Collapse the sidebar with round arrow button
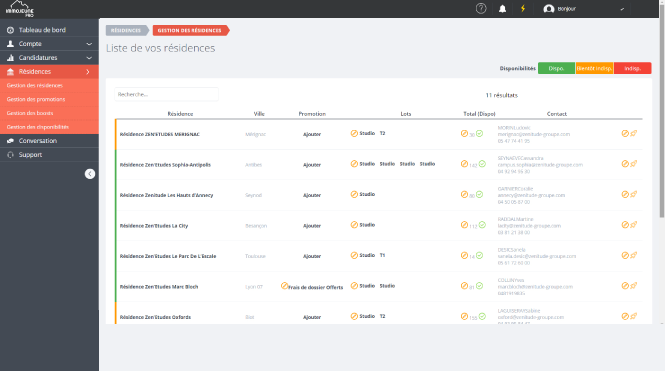 [90, 174]
